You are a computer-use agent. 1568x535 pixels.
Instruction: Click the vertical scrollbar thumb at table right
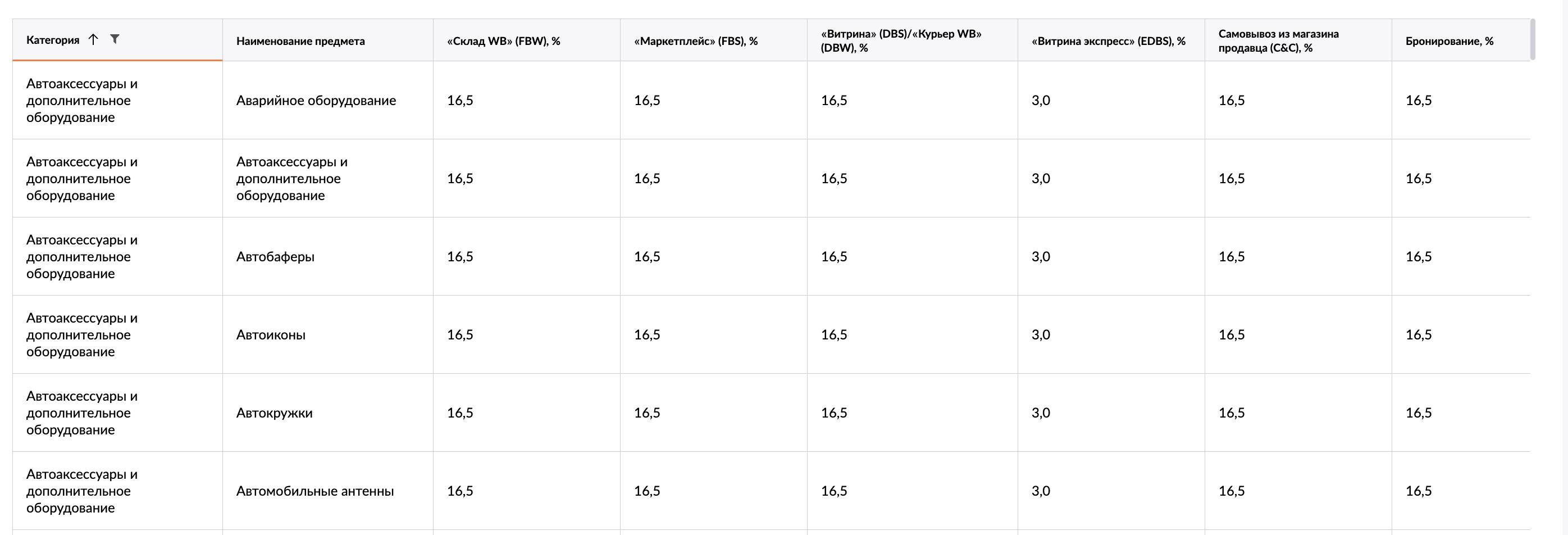(x=1533, y=39)
